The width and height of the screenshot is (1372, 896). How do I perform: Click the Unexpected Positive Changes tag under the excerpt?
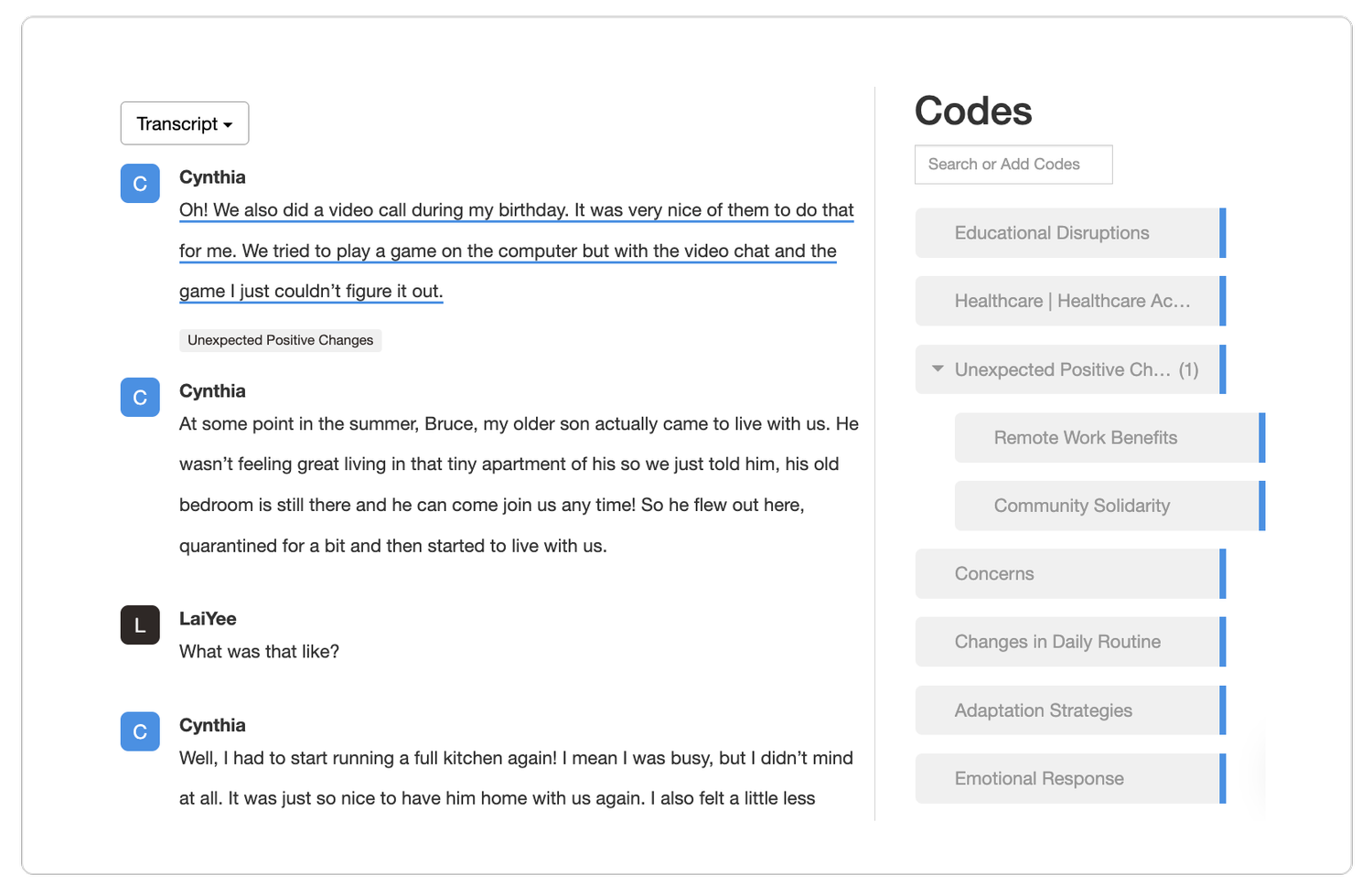[280, 340]
